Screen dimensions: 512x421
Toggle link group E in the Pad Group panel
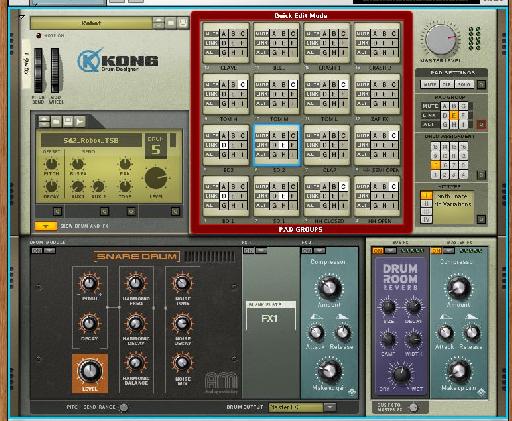[454, 115]
